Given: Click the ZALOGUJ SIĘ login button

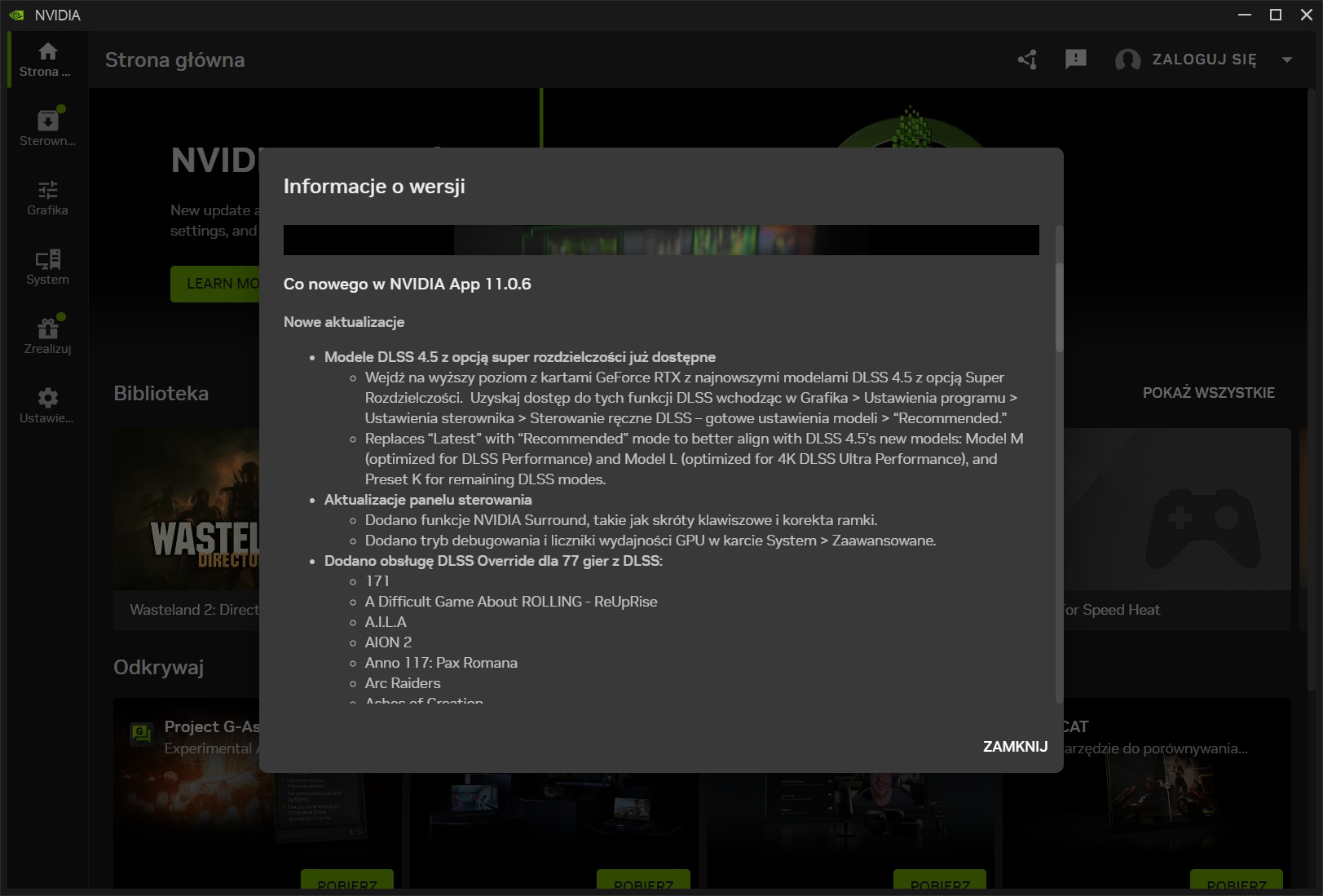Looking at the screenshot, I should tap(1204, 60).
